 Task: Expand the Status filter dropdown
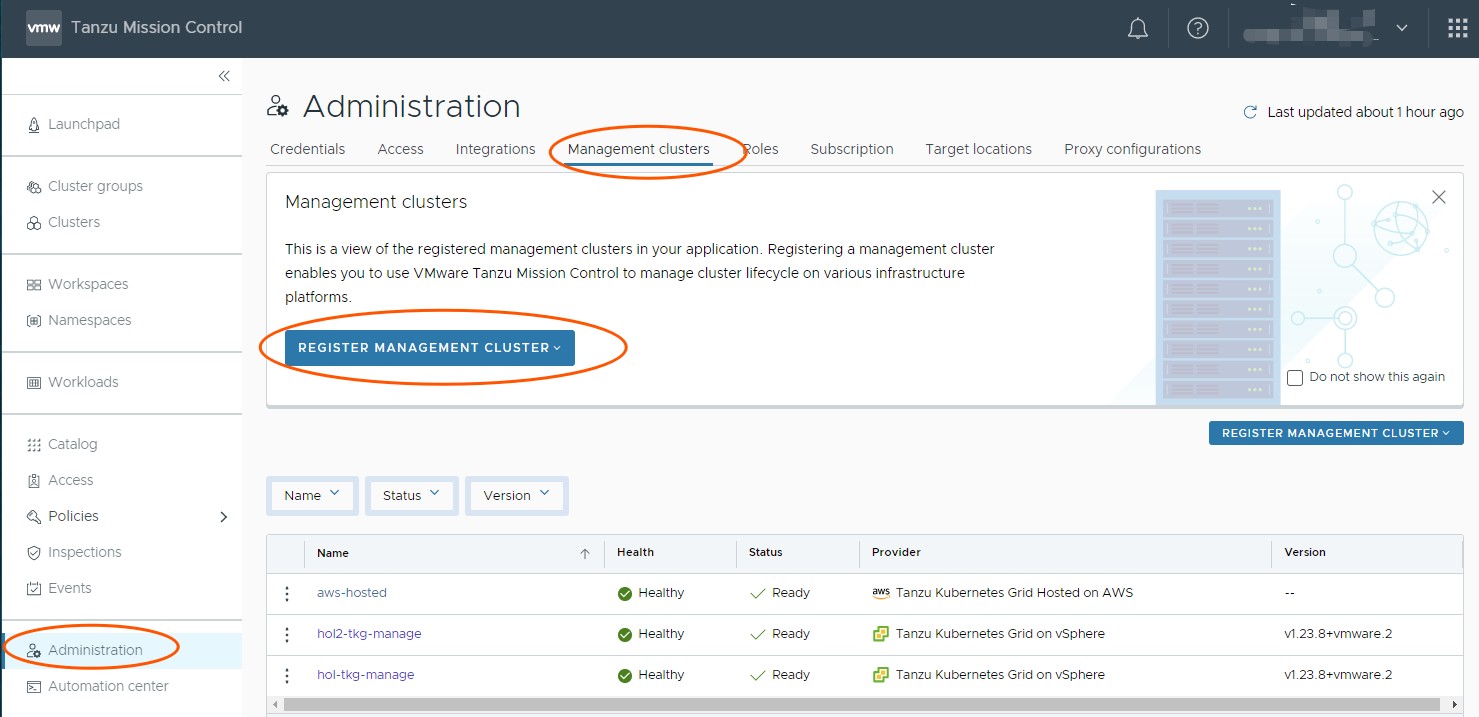[x=411, y=495]
